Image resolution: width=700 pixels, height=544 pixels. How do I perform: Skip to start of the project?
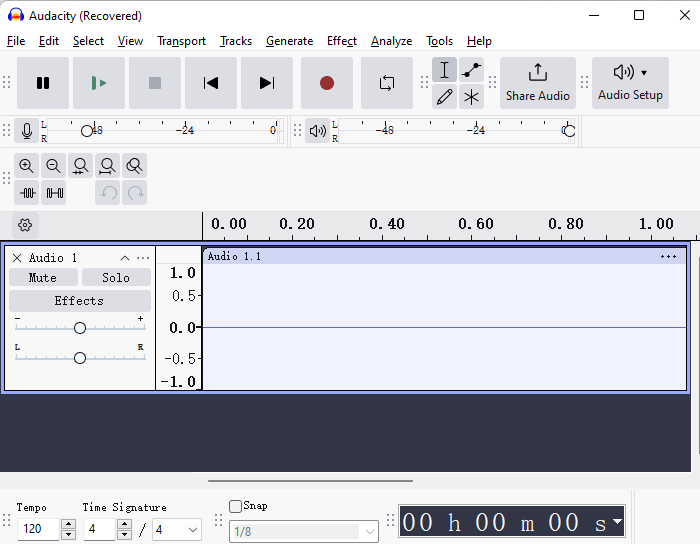[x=211, y=83]
